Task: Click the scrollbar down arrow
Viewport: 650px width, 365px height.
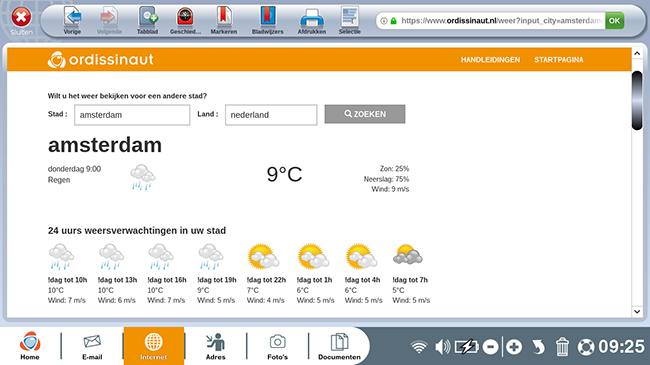Action: tap(637, 311)
